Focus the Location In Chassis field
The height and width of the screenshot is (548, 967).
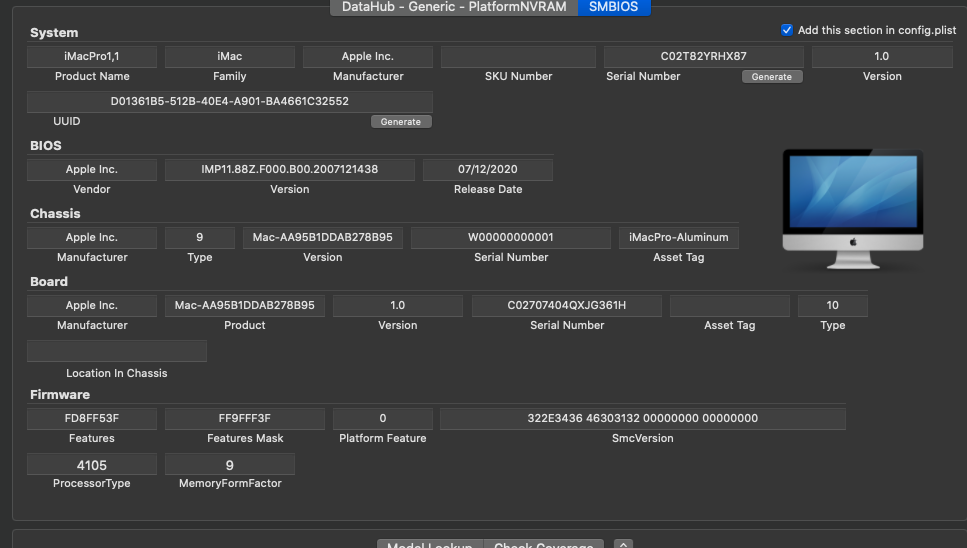117,351
